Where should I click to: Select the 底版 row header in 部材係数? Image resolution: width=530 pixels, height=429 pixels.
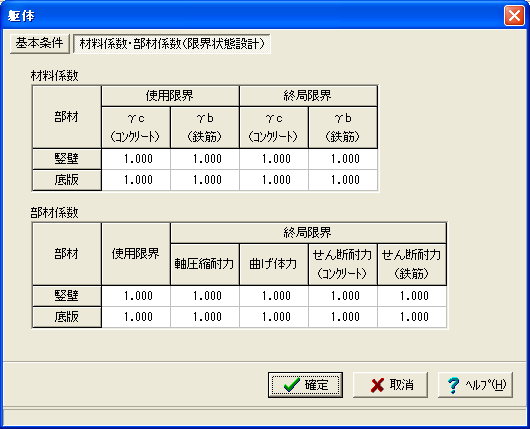[67, 317]
